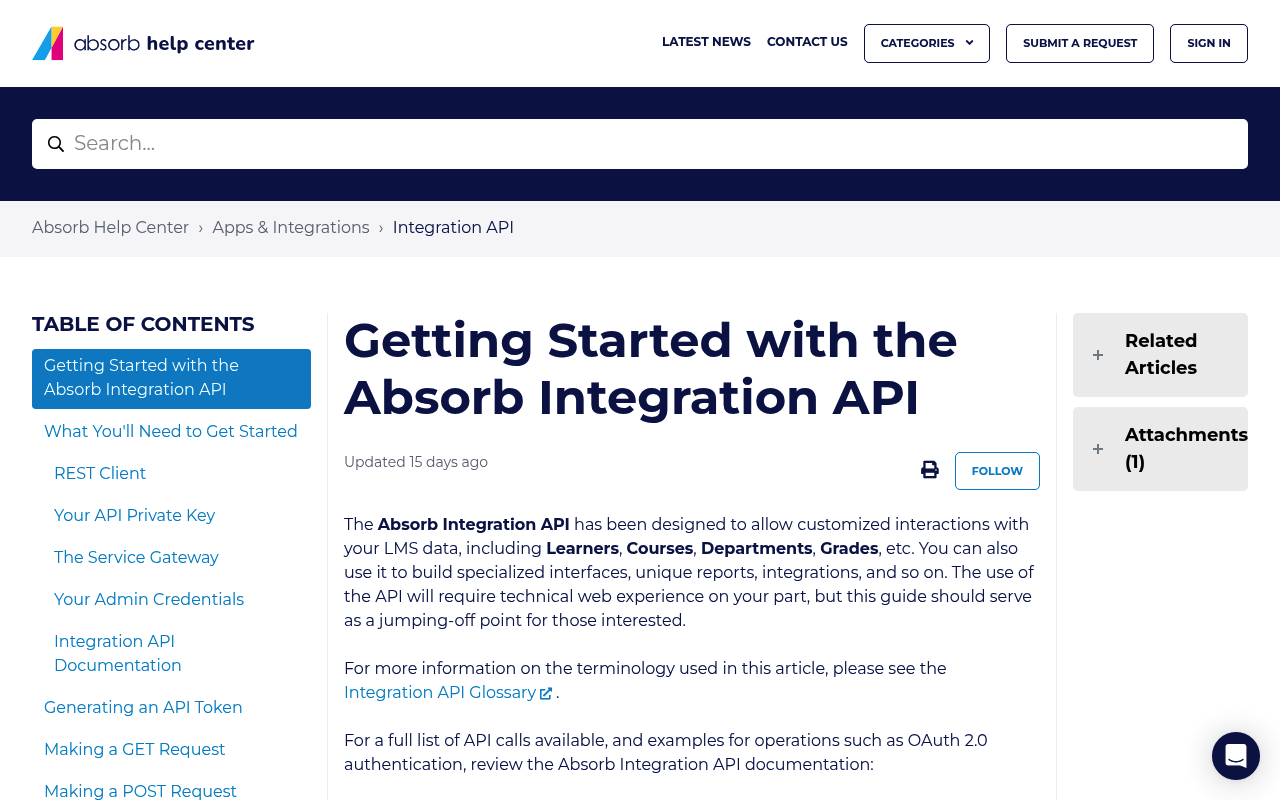Print this article via printer icon
The width and height of the screenshot is (1280, 800).
[x=930, y=470]
